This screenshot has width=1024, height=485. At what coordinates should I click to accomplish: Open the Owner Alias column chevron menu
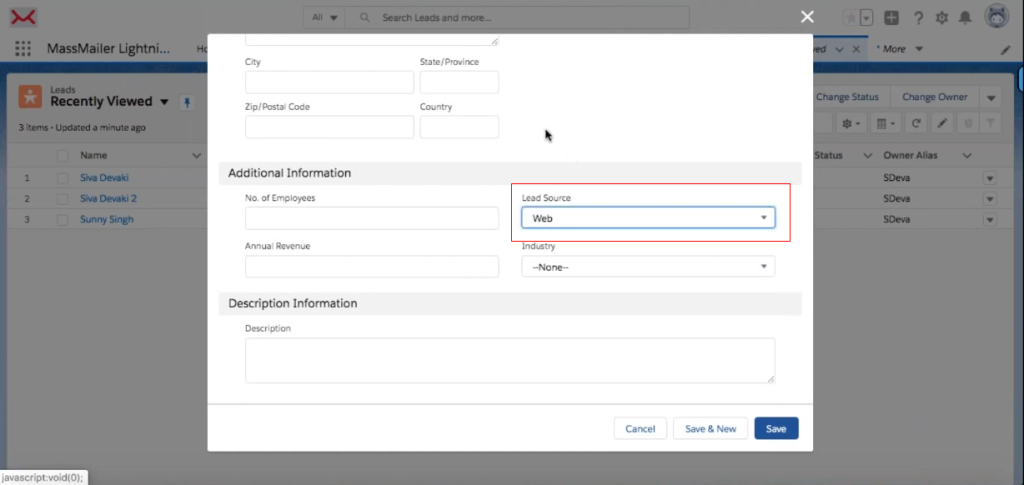pos(967,155)
